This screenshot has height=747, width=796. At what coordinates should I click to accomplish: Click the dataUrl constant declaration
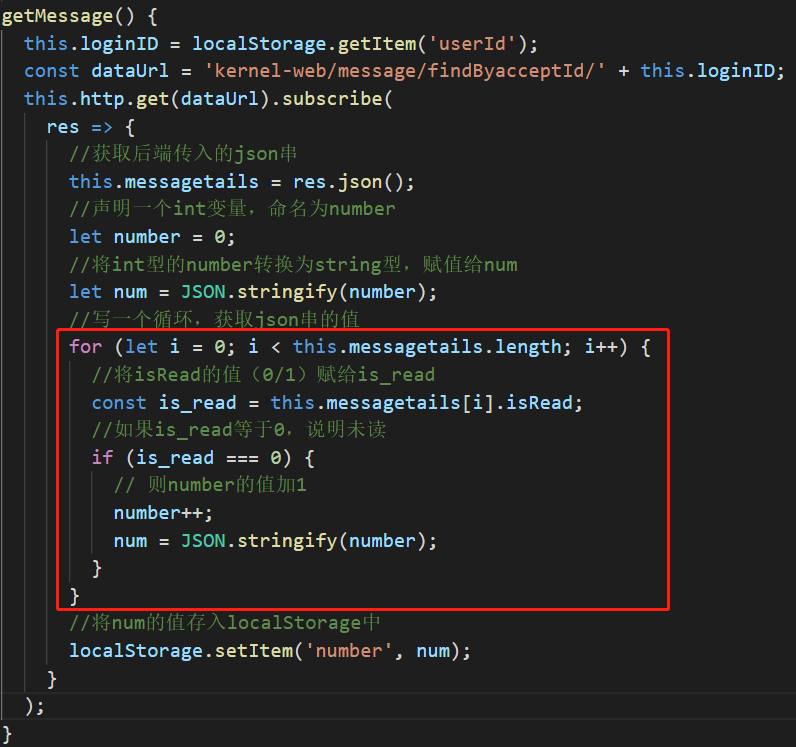(129, 71)
